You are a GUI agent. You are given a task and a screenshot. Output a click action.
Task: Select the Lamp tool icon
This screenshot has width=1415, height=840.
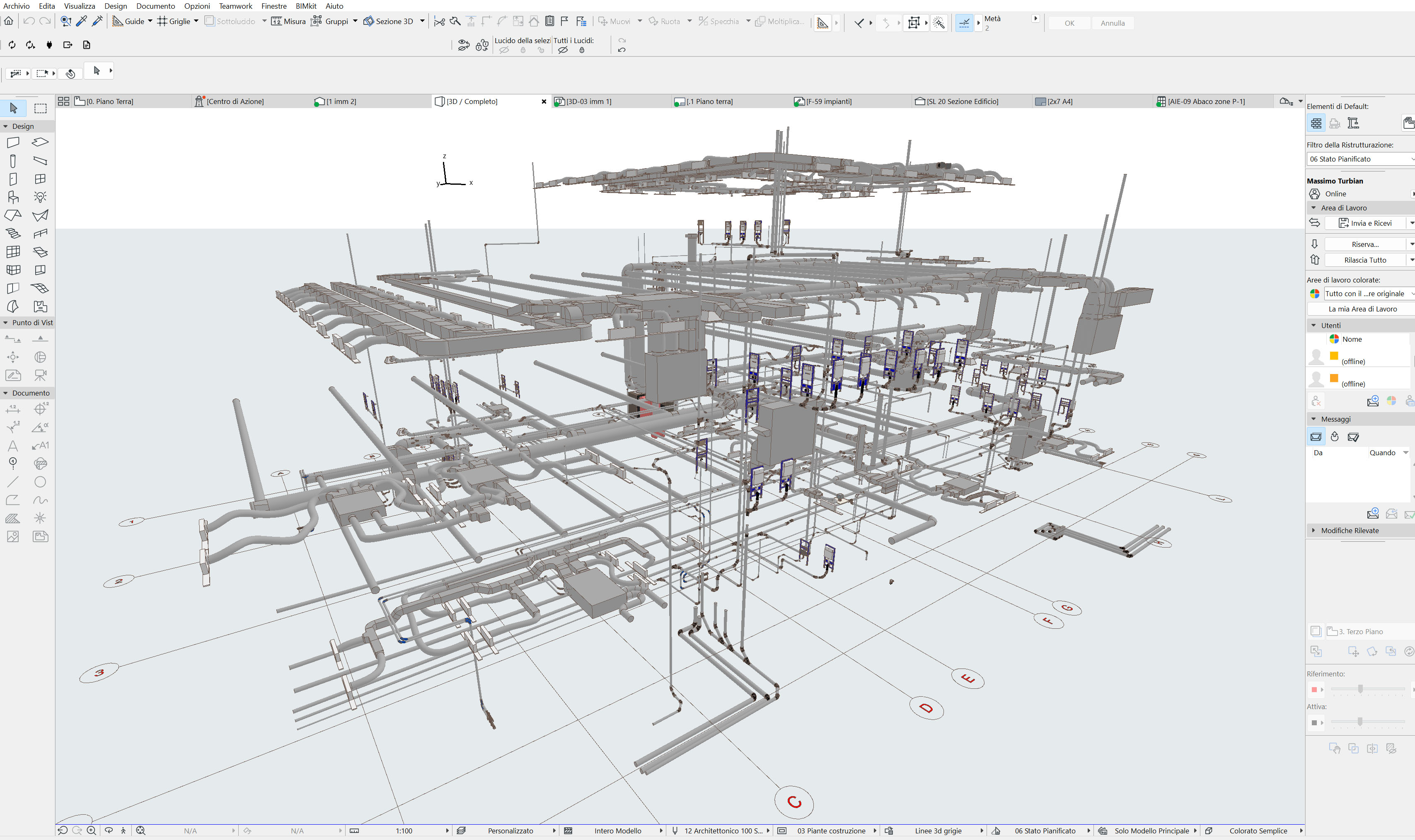coord(40,197)
